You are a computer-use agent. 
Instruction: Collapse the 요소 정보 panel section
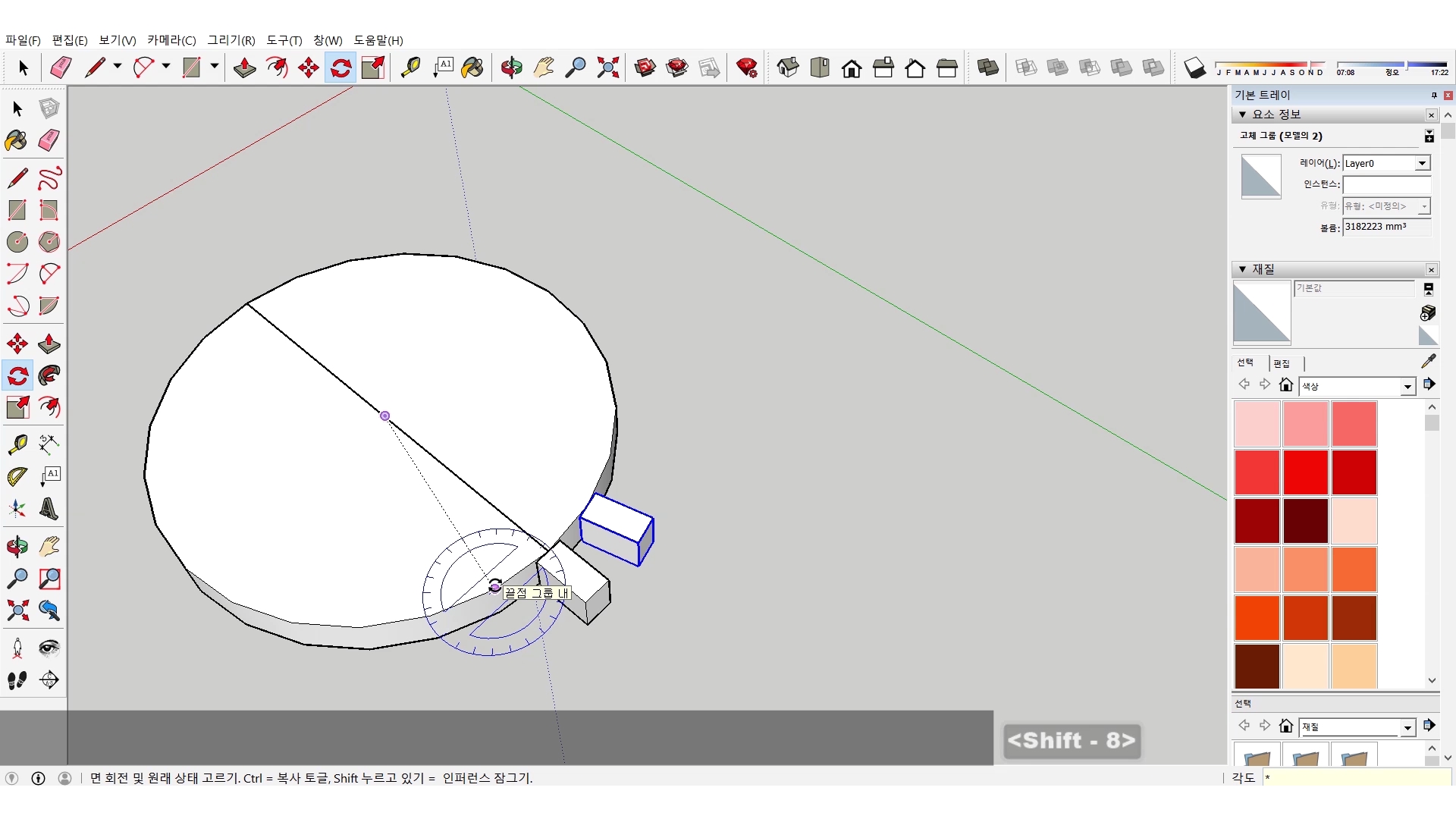coord(1242,115)
